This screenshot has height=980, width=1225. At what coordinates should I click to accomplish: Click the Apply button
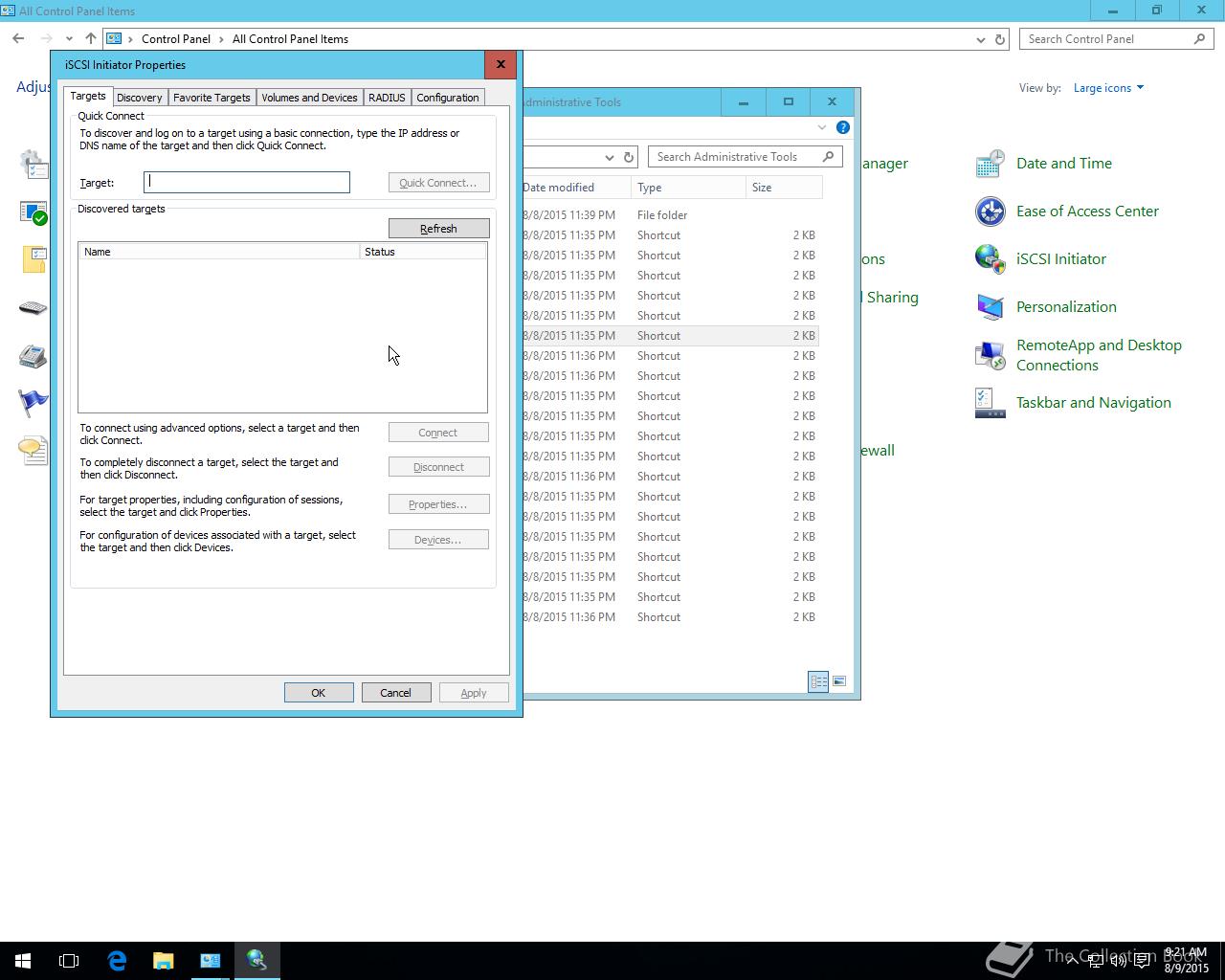[x=474, y=693]
